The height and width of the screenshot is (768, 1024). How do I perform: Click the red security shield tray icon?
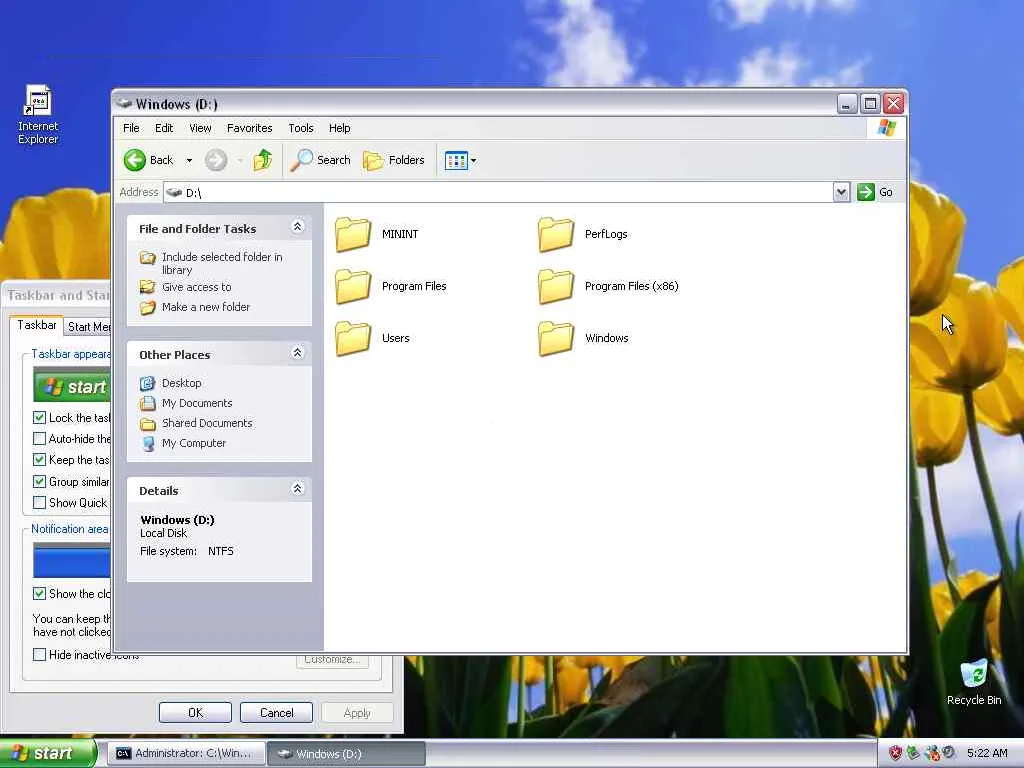point(895,753)
